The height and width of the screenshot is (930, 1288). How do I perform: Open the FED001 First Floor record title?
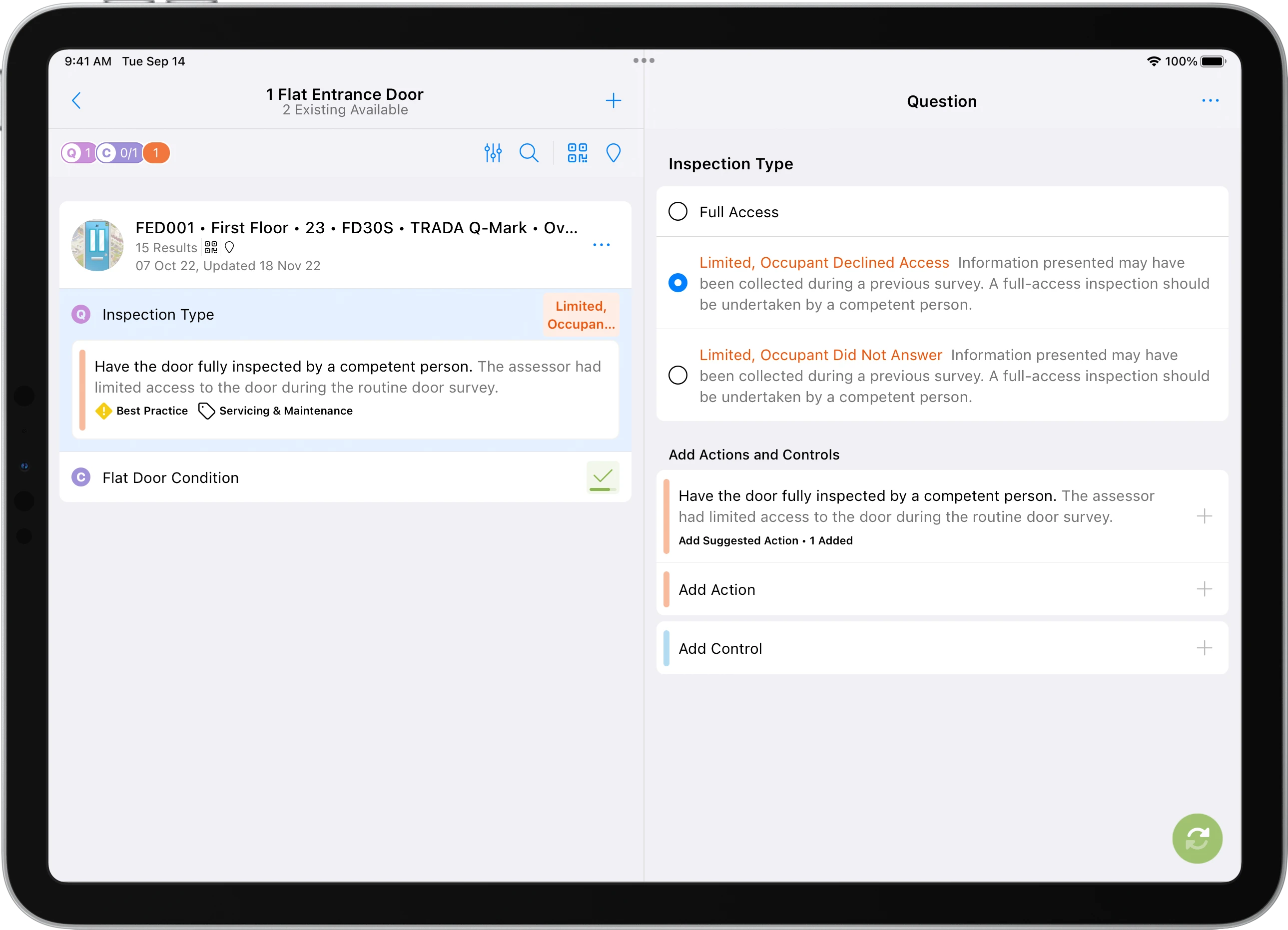(357, 228)
